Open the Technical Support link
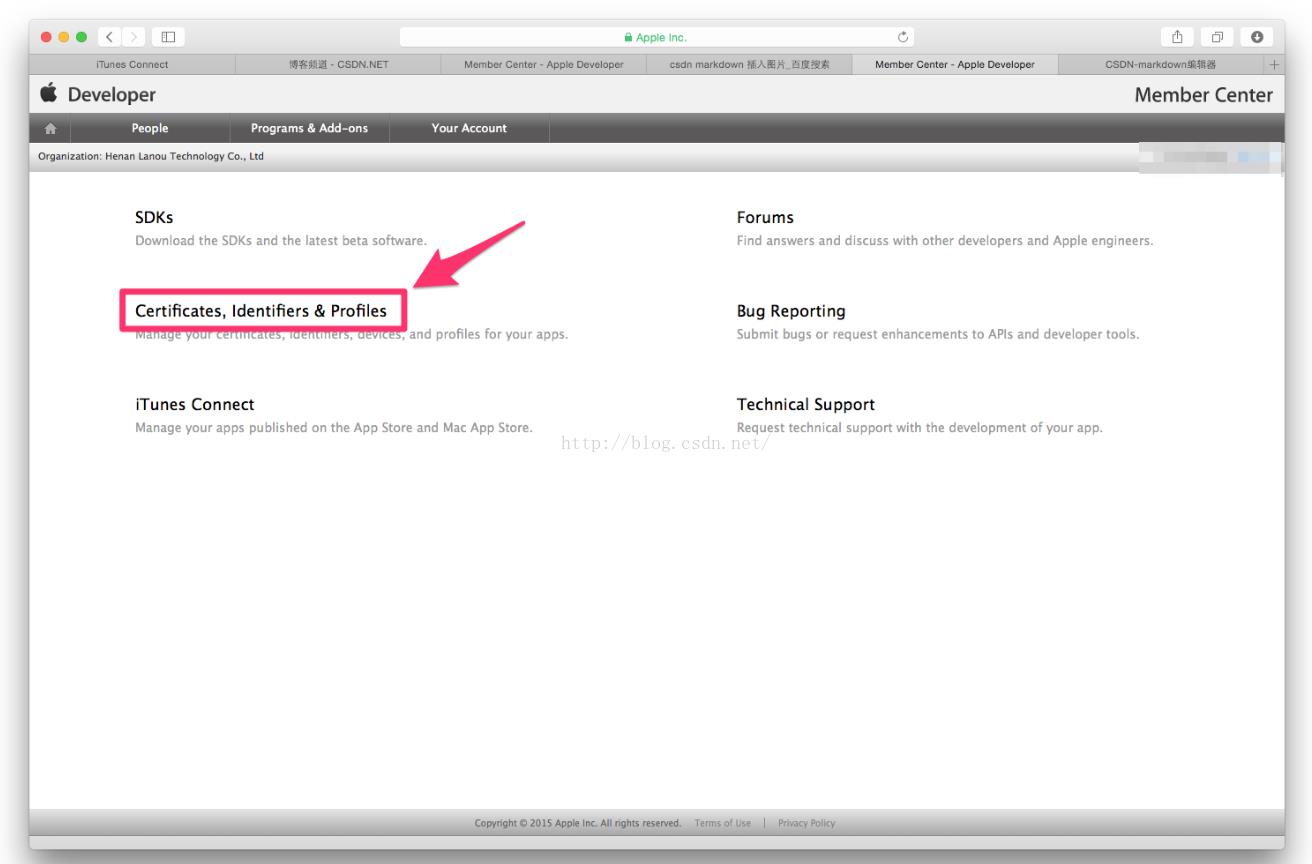The width and height of the screenshot is (1312, 864). pyautogui.click(x=806, y=404)
